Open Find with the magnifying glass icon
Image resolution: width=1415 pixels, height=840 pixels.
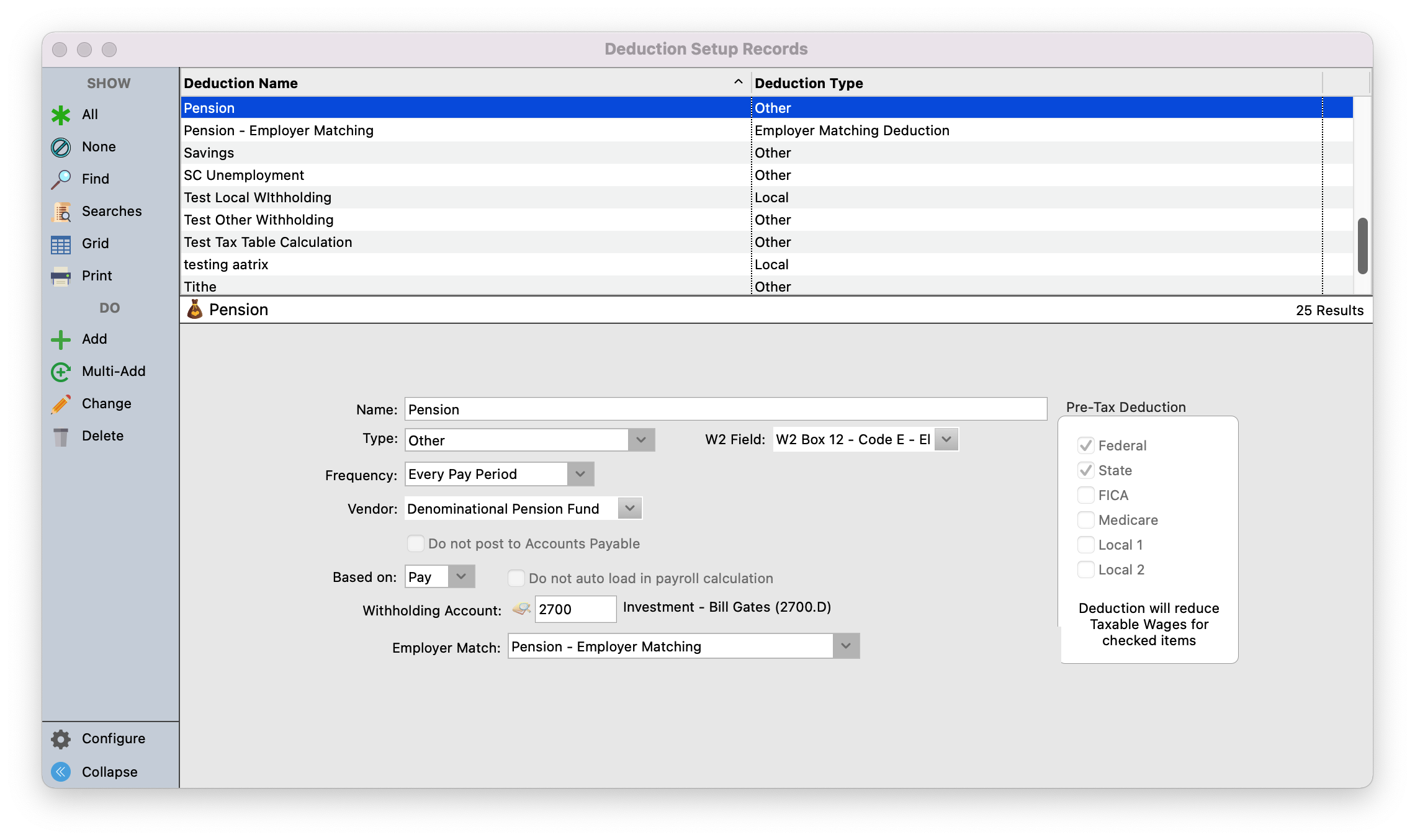pos(61,179)
